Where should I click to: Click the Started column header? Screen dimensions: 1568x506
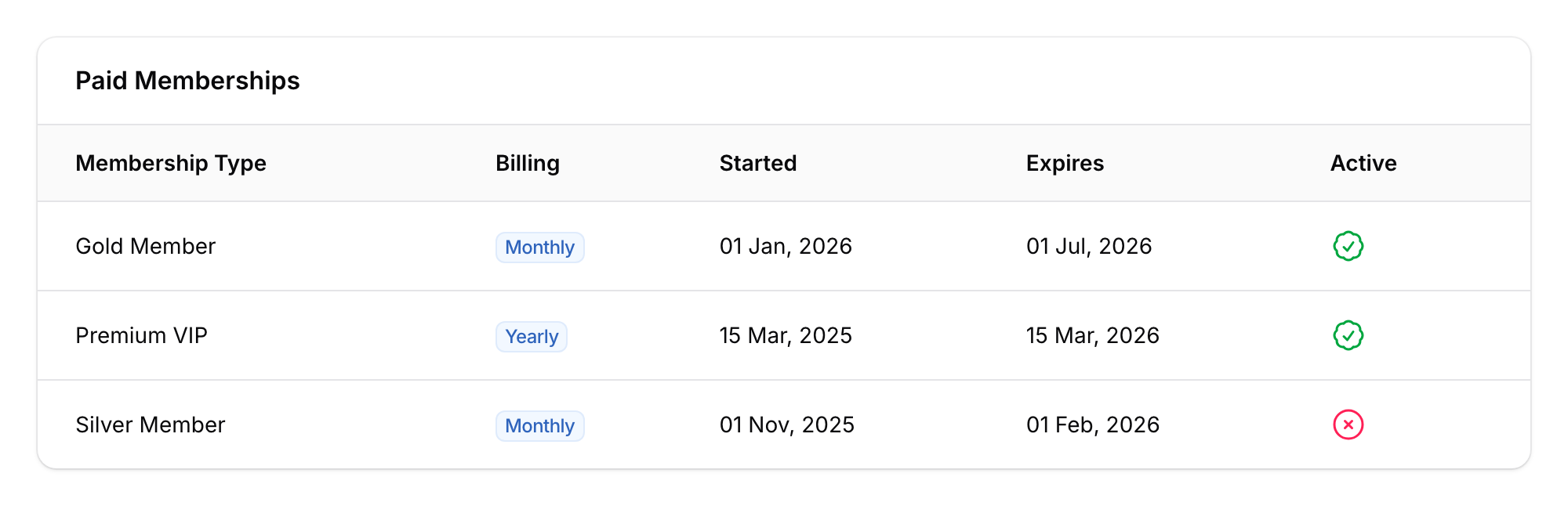[x=757, y=163]
